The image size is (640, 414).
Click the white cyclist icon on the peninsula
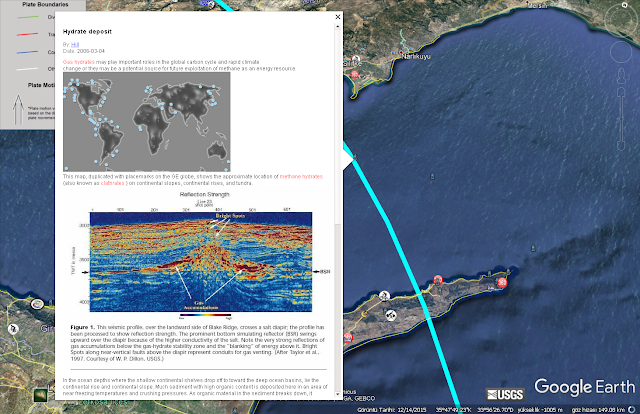[x=384, y=296]
